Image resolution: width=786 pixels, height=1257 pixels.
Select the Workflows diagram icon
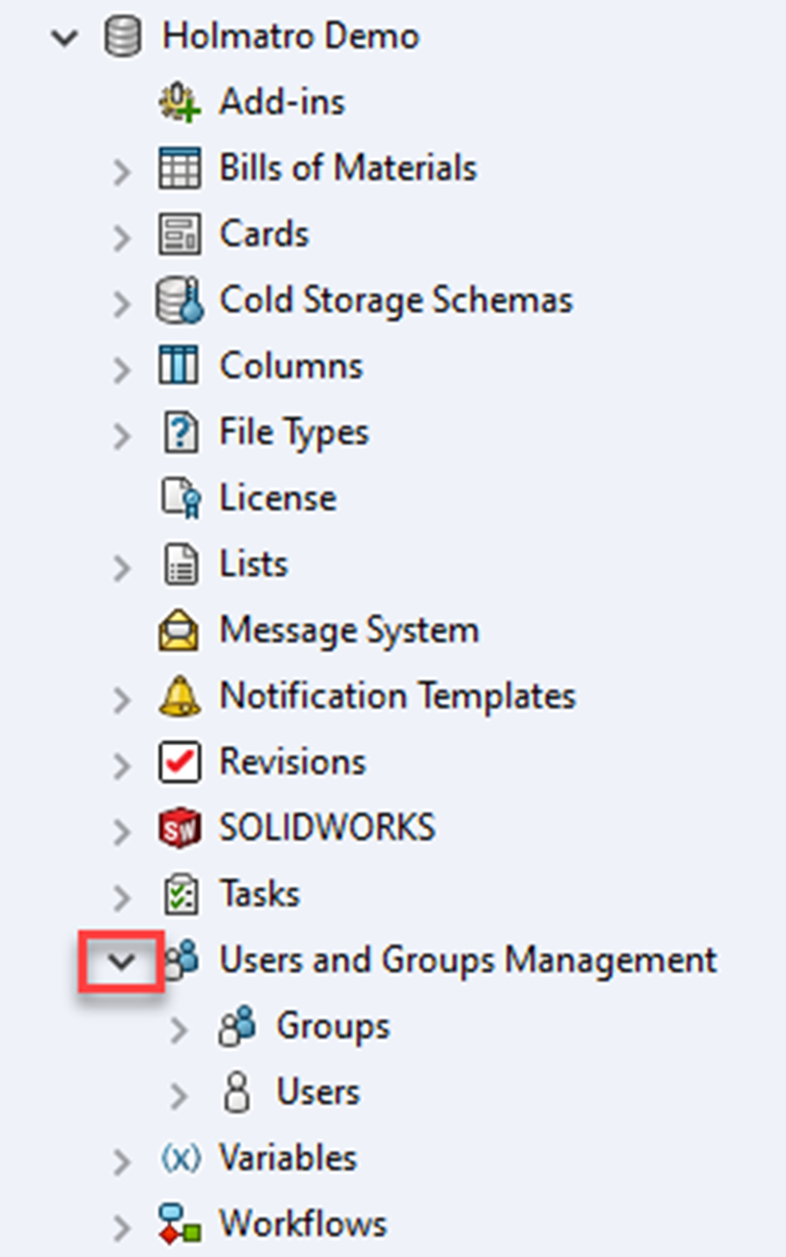180,1222
